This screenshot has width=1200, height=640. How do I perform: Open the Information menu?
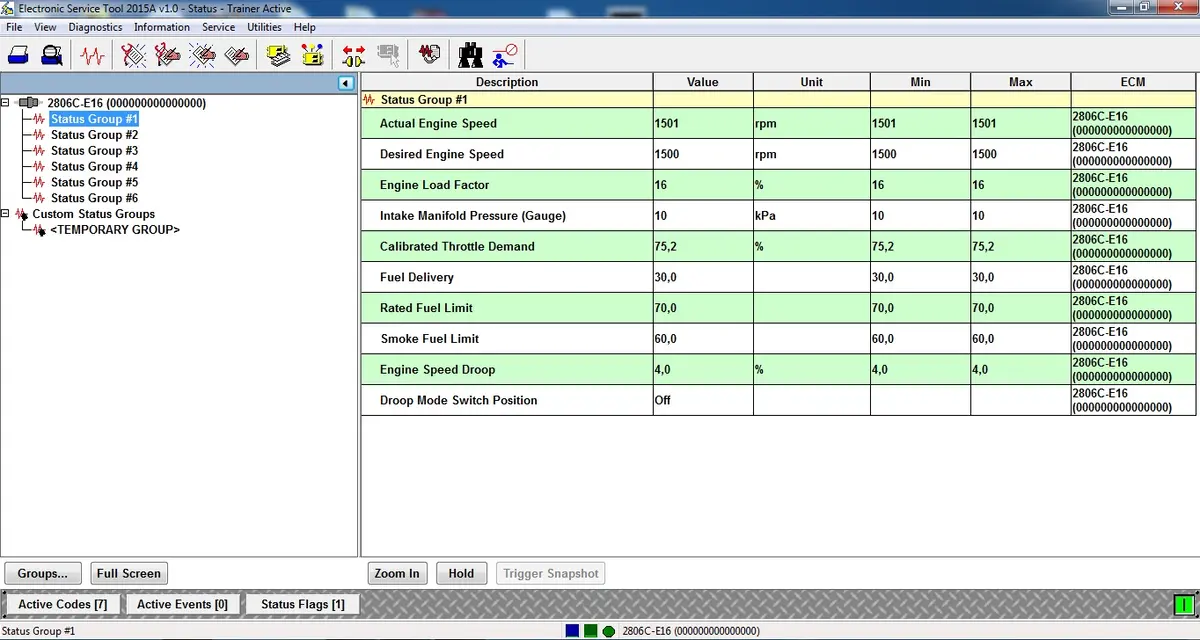coord(162,27)
